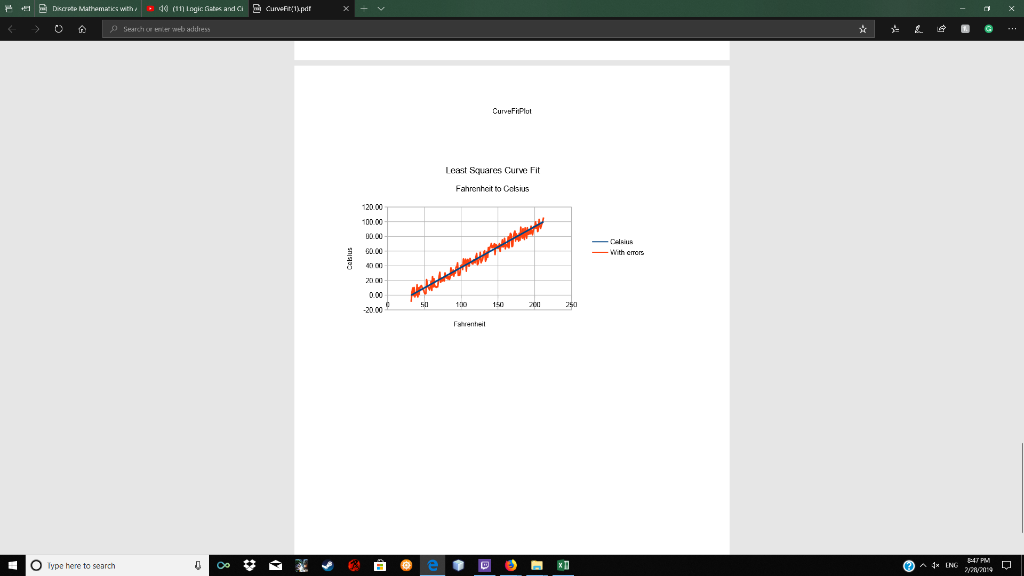Start a Web Note annotation

tap(918, 29)
